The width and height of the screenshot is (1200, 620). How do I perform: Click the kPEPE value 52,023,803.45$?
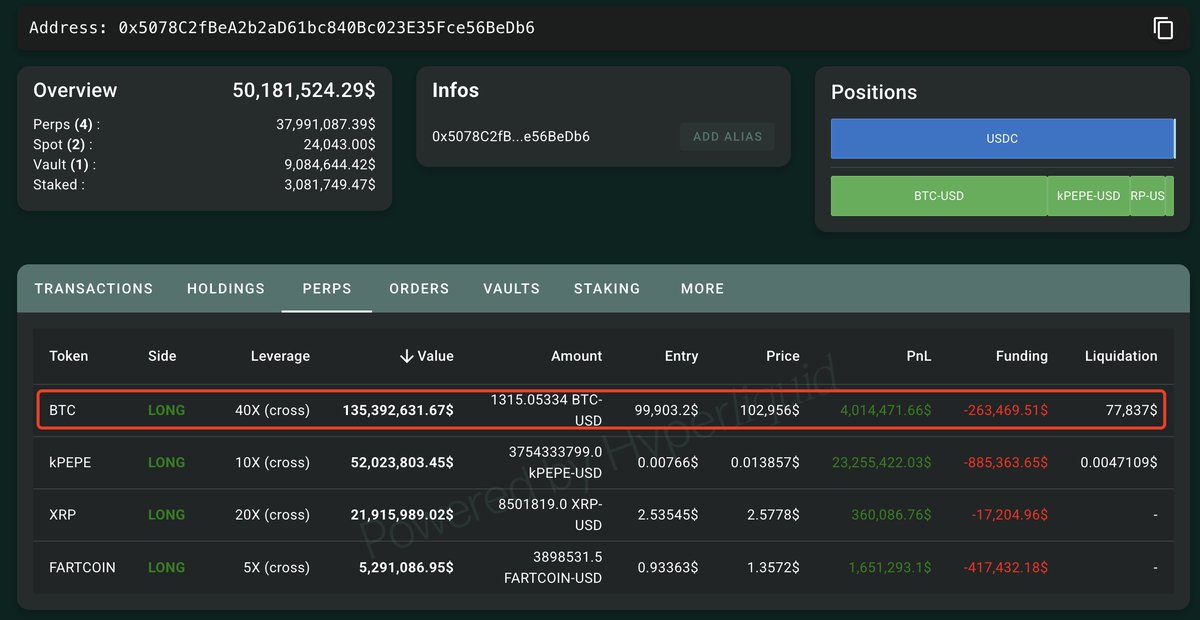[x=401, y=463]
